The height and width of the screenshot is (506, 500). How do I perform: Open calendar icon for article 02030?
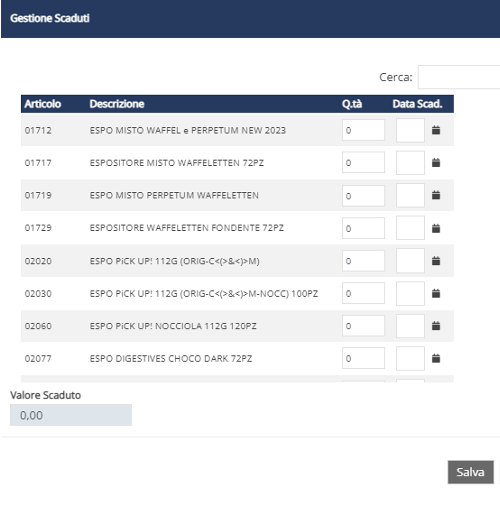[x=436, y=293]
